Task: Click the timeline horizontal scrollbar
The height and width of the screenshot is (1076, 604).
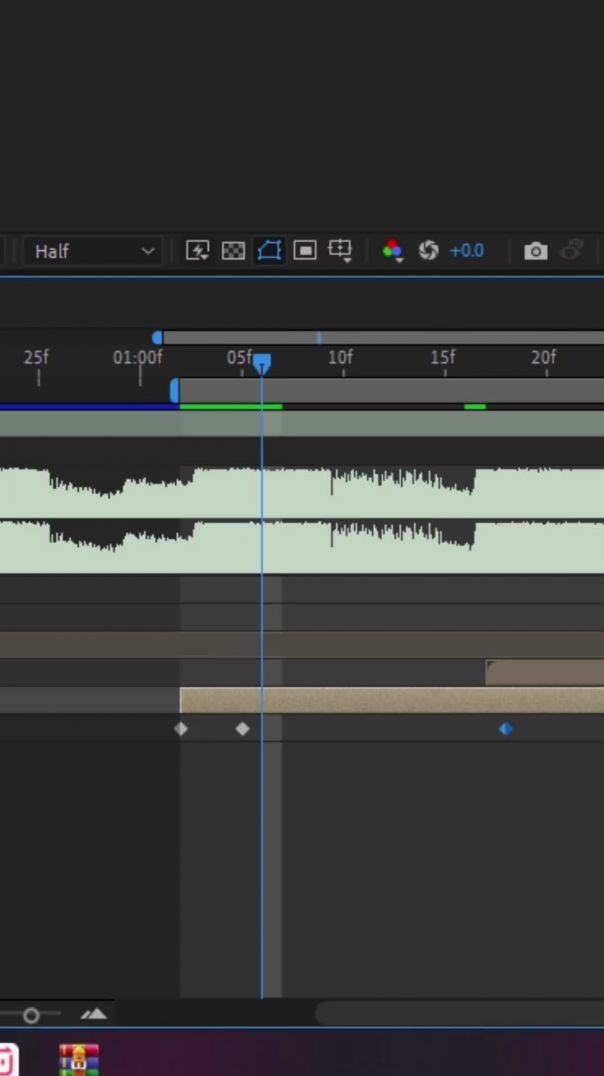Action: click(x=460, y=1013)
